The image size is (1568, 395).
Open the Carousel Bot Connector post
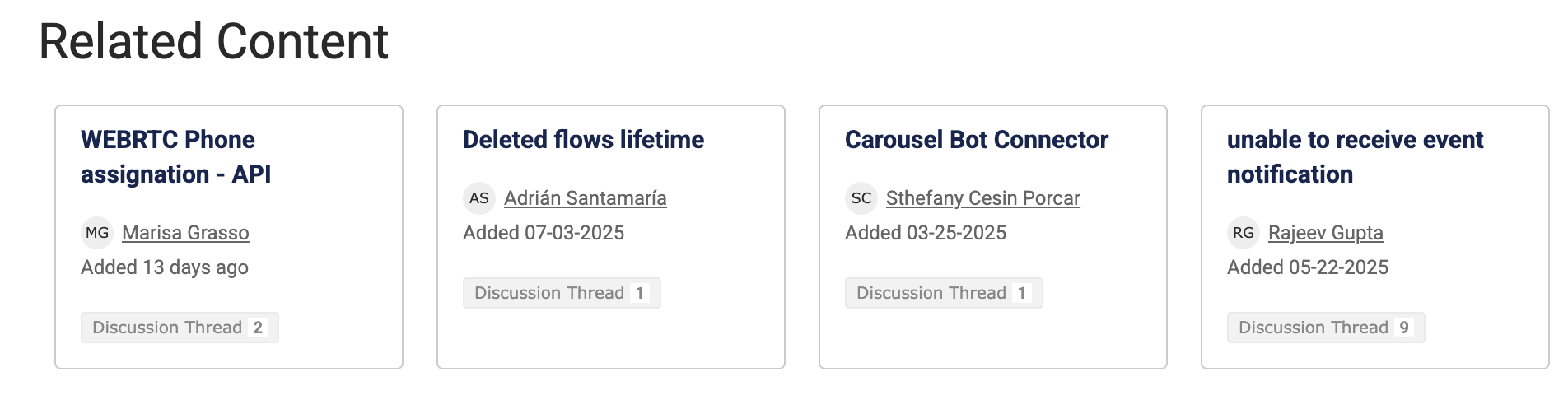coord(976,140)
